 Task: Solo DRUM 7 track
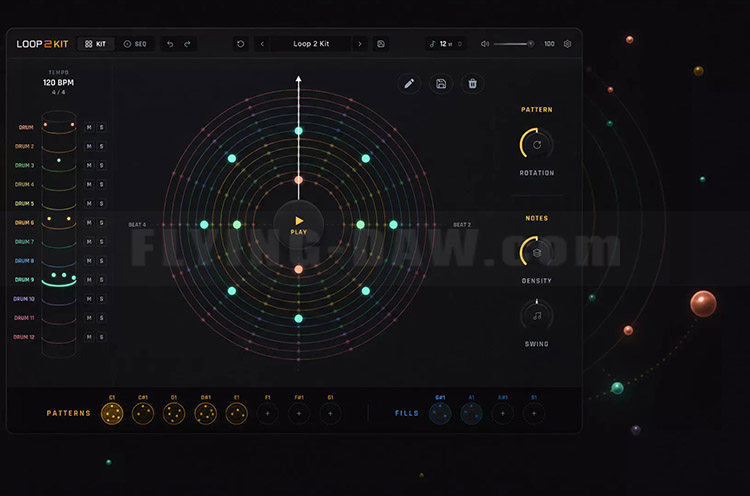point(101,242)
